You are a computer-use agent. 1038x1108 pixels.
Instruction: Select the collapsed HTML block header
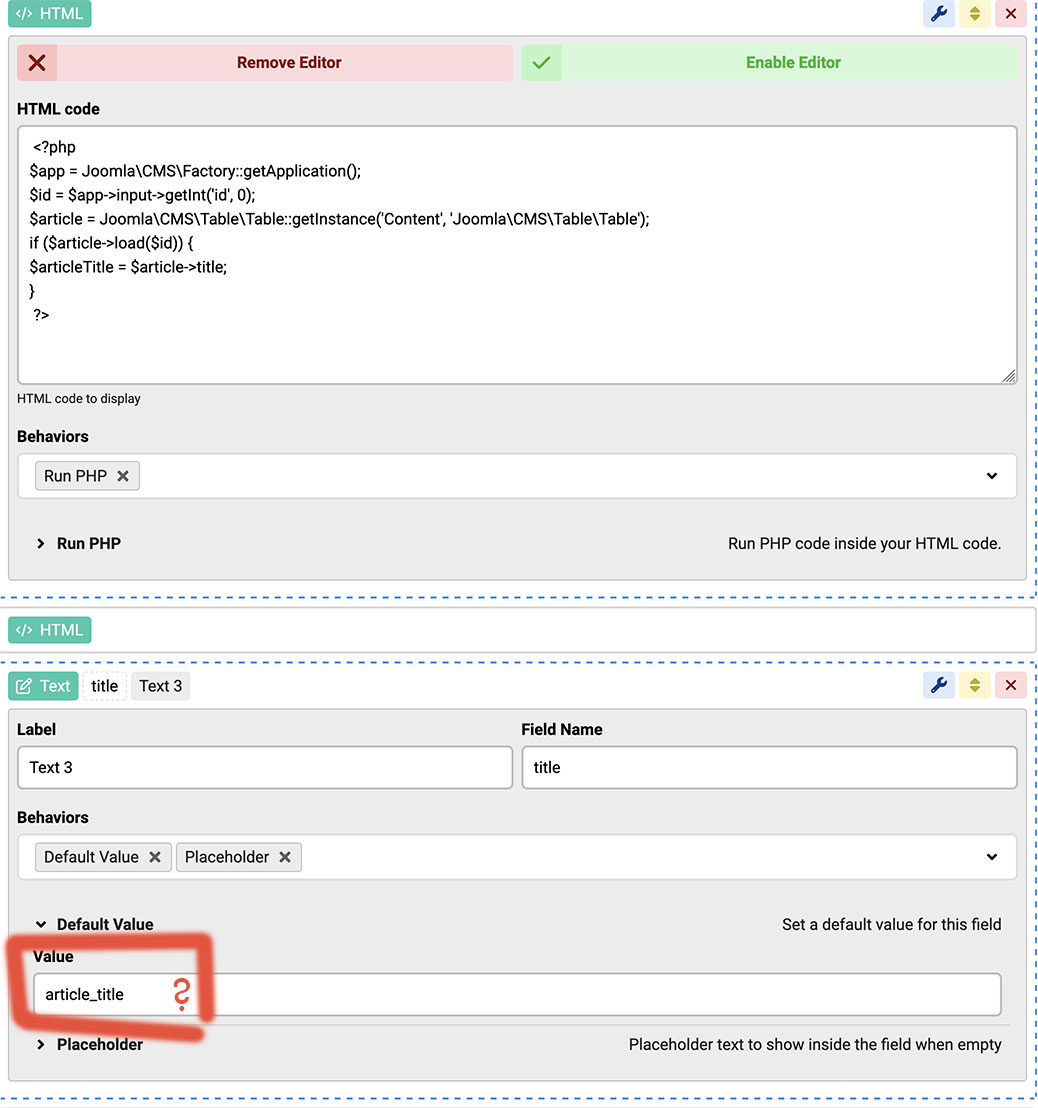click(x=50, y=630)
